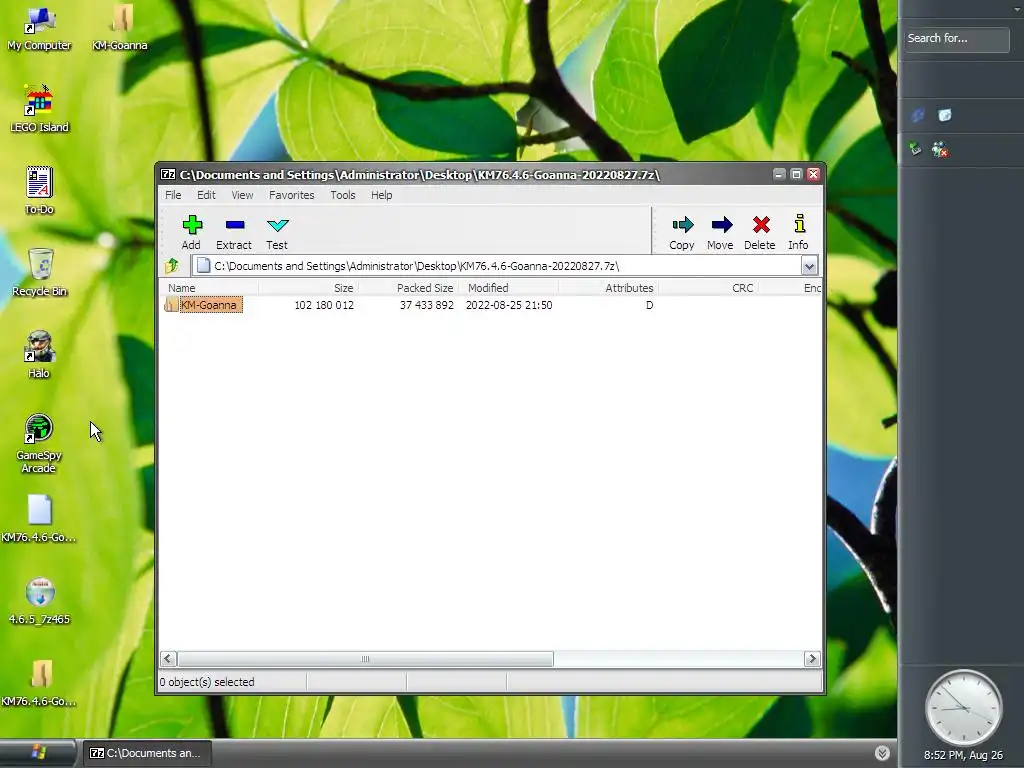Sort by the Modified column header
1024x768 pixels.
(509, 288)
